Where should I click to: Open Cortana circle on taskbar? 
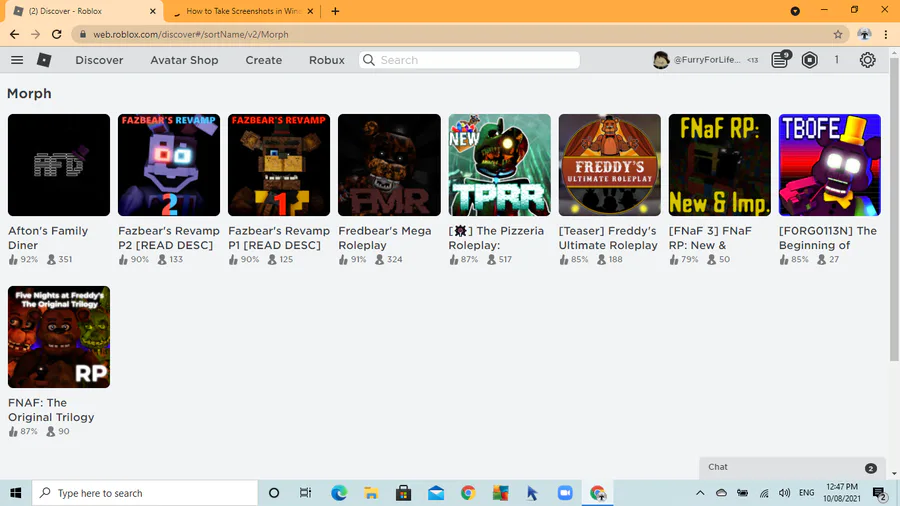pyautogui.click(x=274, y=493)
